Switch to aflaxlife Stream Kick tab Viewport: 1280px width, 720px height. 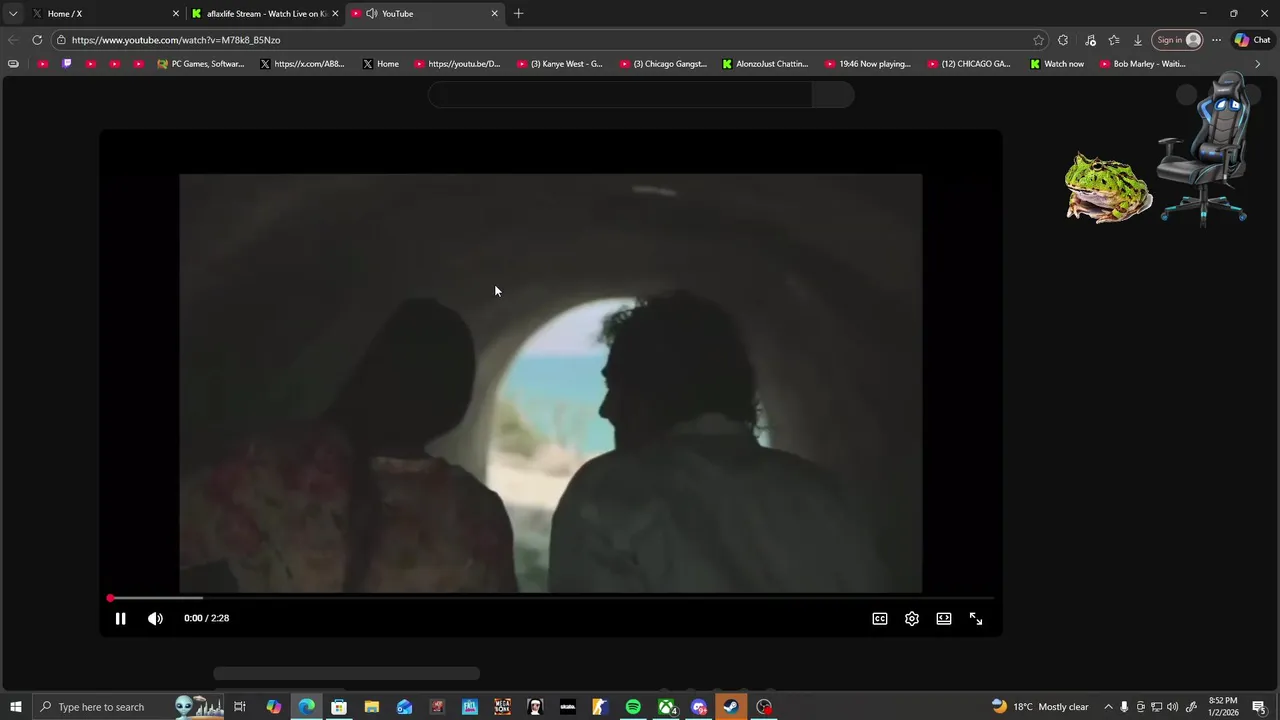(x=265, y=14)
